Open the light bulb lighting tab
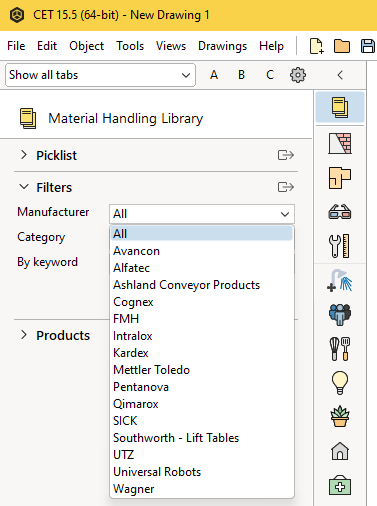Screen dimensions: 377x506 340,383
